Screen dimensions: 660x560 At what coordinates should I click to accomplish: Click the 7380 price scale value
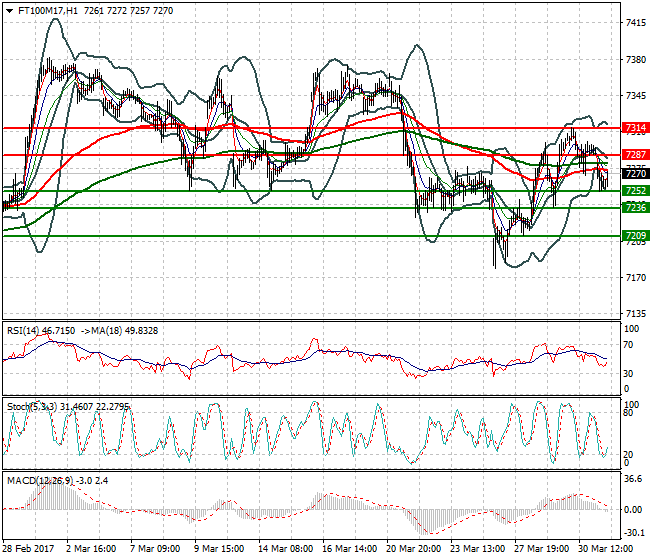[x=636, y=60]
